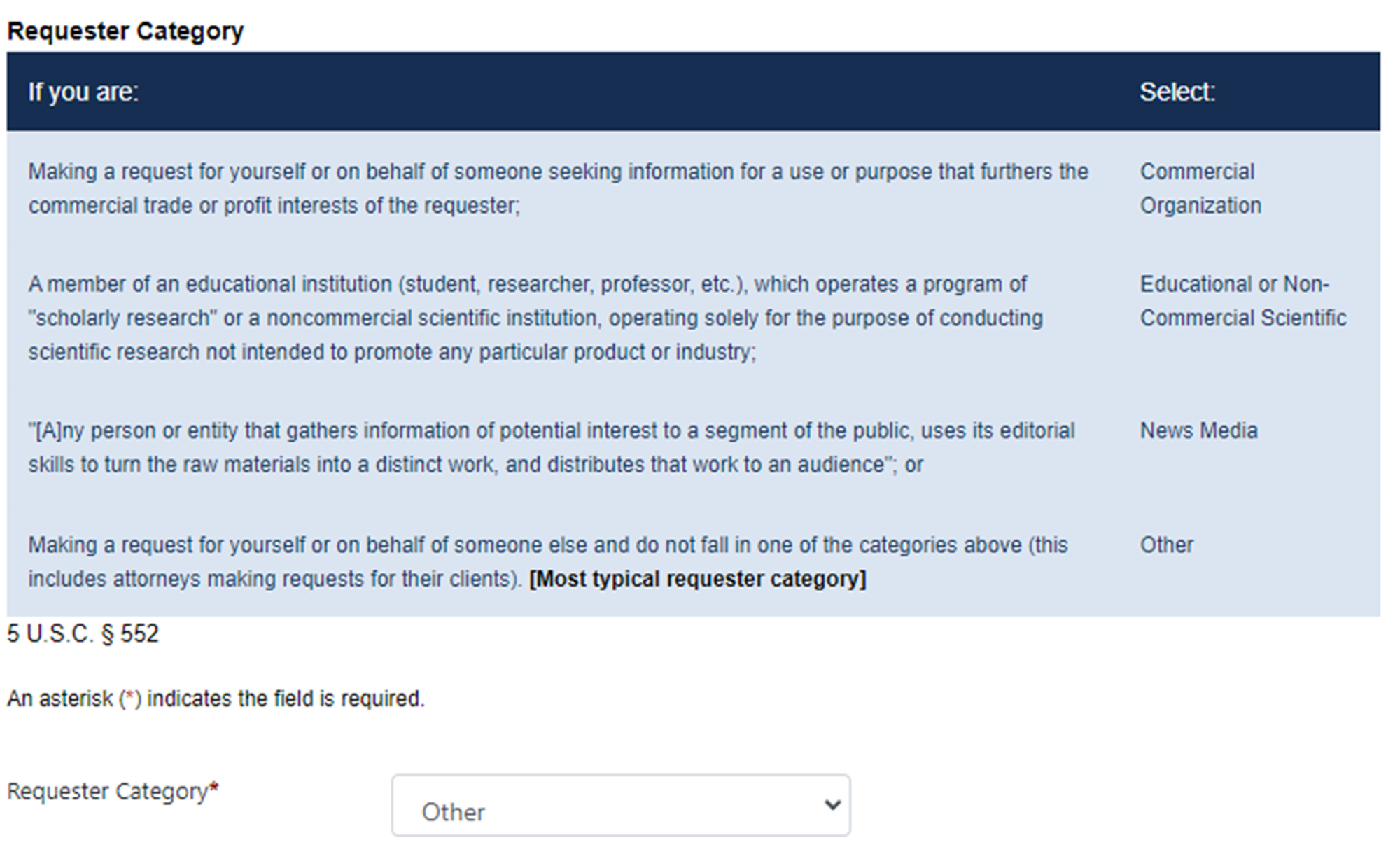The image size is (1400, 847).
Task: Click the red asterisk in required notice
Action: point(129,697)
